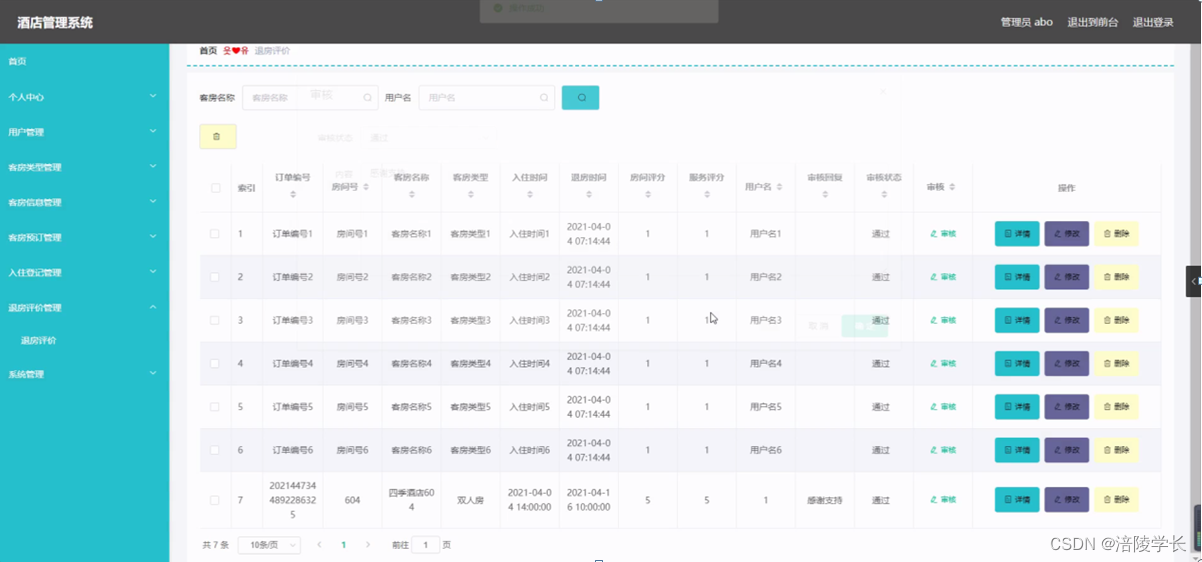Expand 客房信息管理 sidebar menu

pyautogui.click(x=84, y=202)
